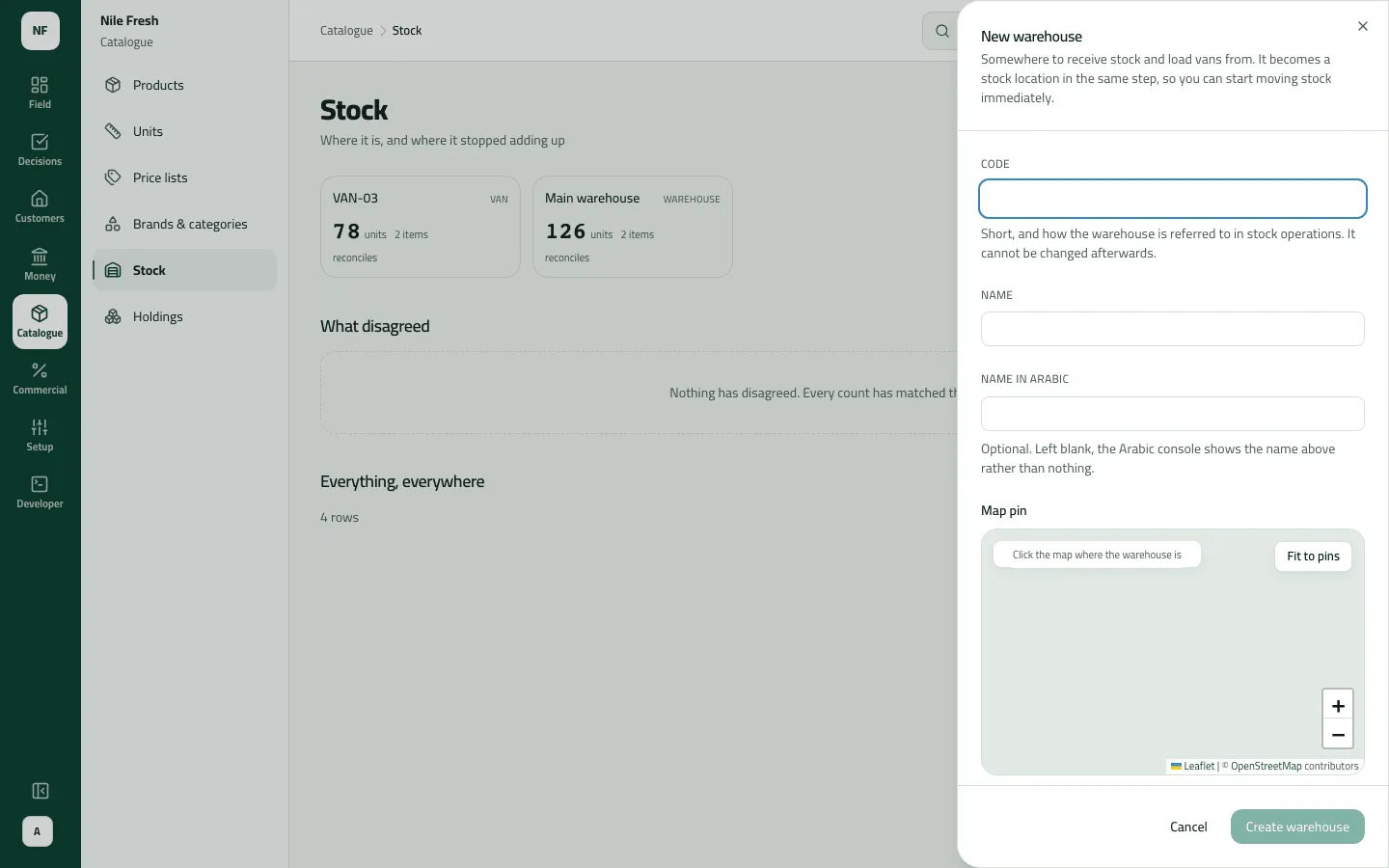The width and height of the screenshot is (1389, 868).
Task: Open Brands & categories menu item
Action: click(184, 224)
